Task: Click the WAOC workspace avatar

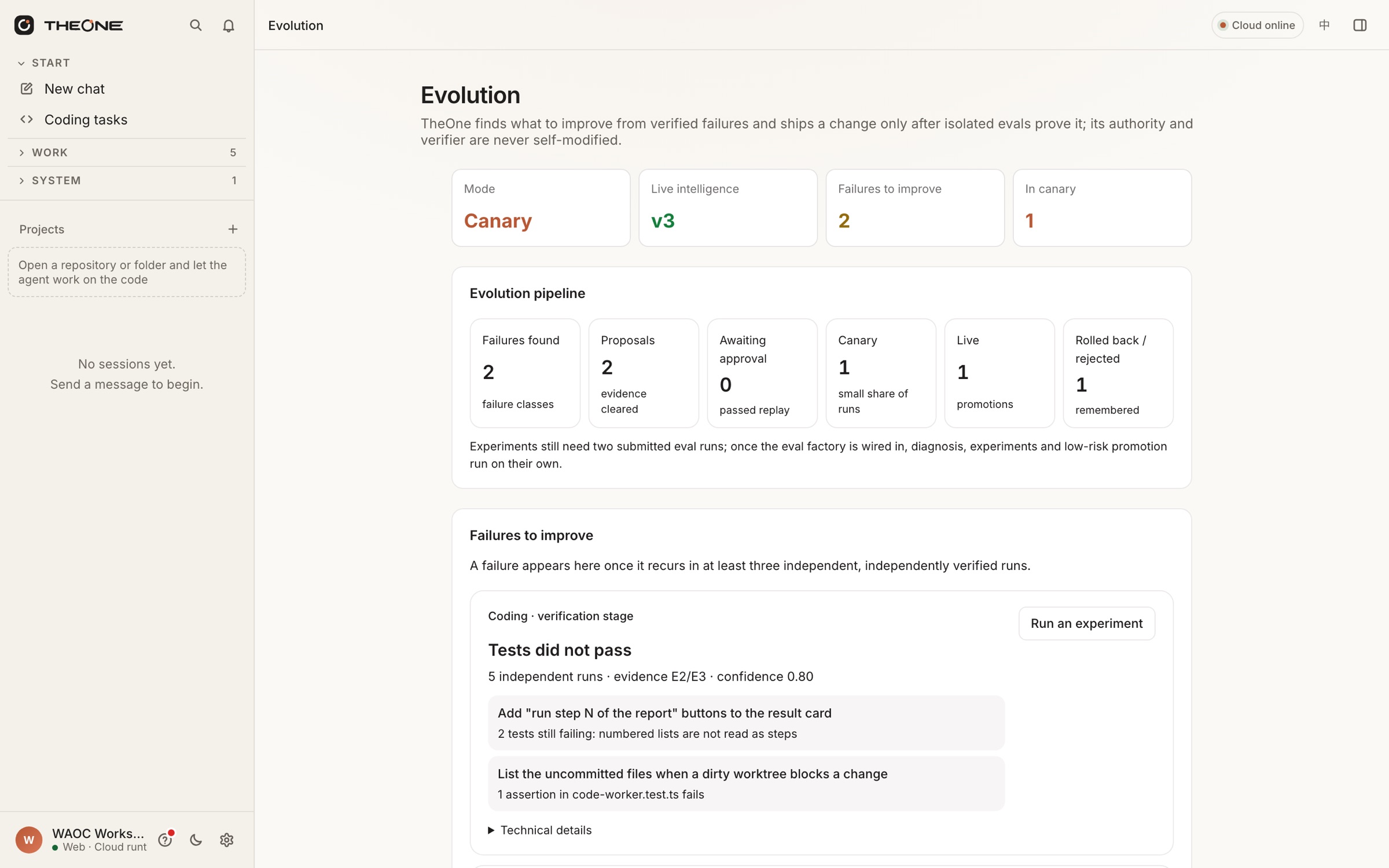Action: click(x=29, y=840)
